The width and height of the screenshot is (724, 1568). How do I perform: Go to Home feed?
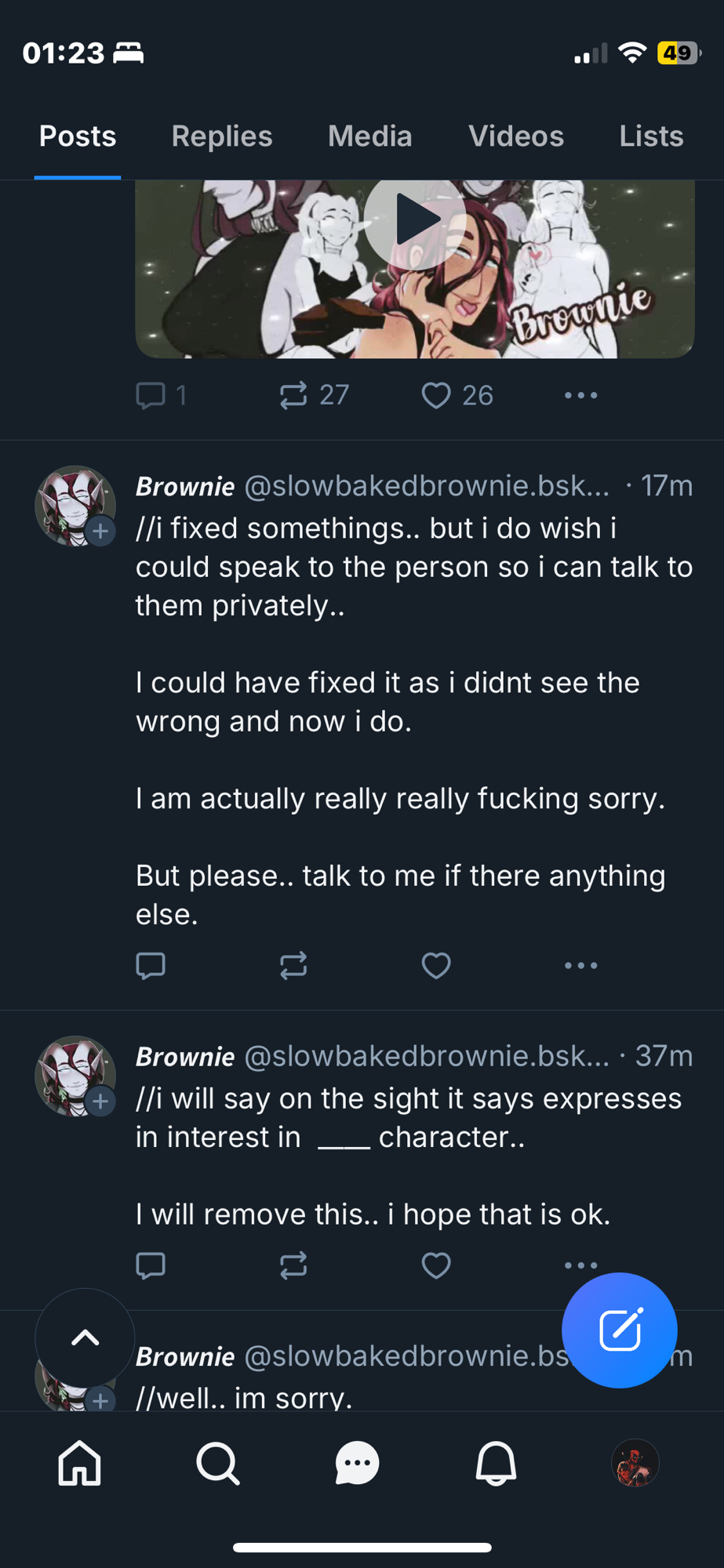click(80, 1463)
